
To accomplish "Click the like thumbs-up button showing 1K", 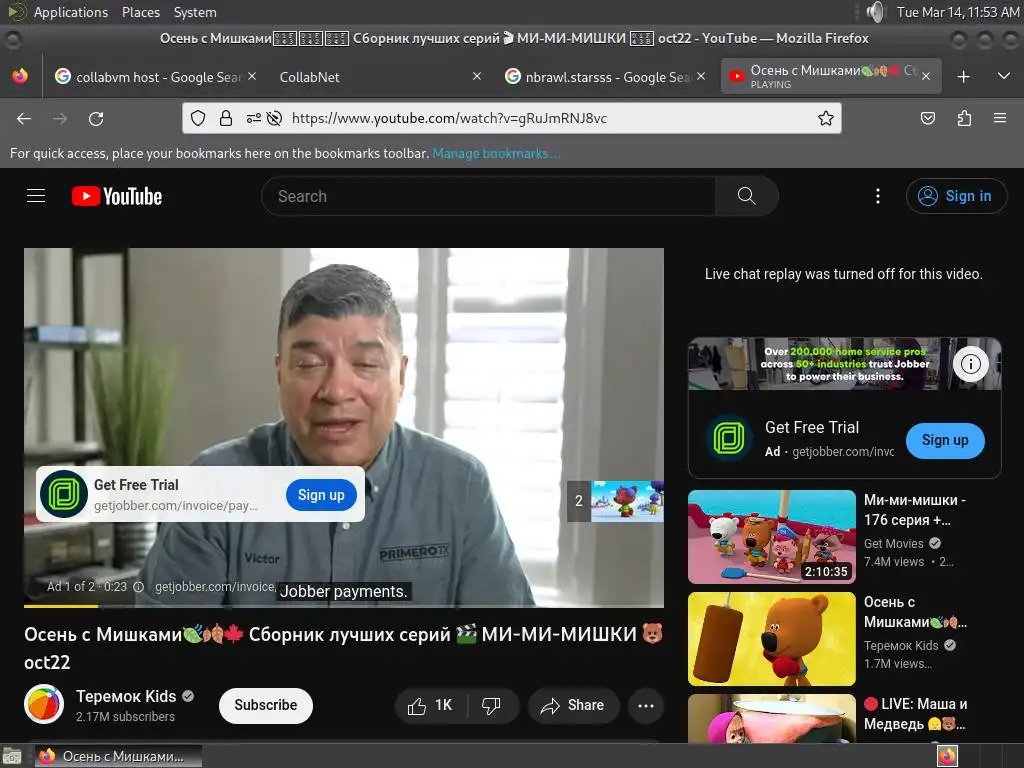I will (x=430, y=705).
